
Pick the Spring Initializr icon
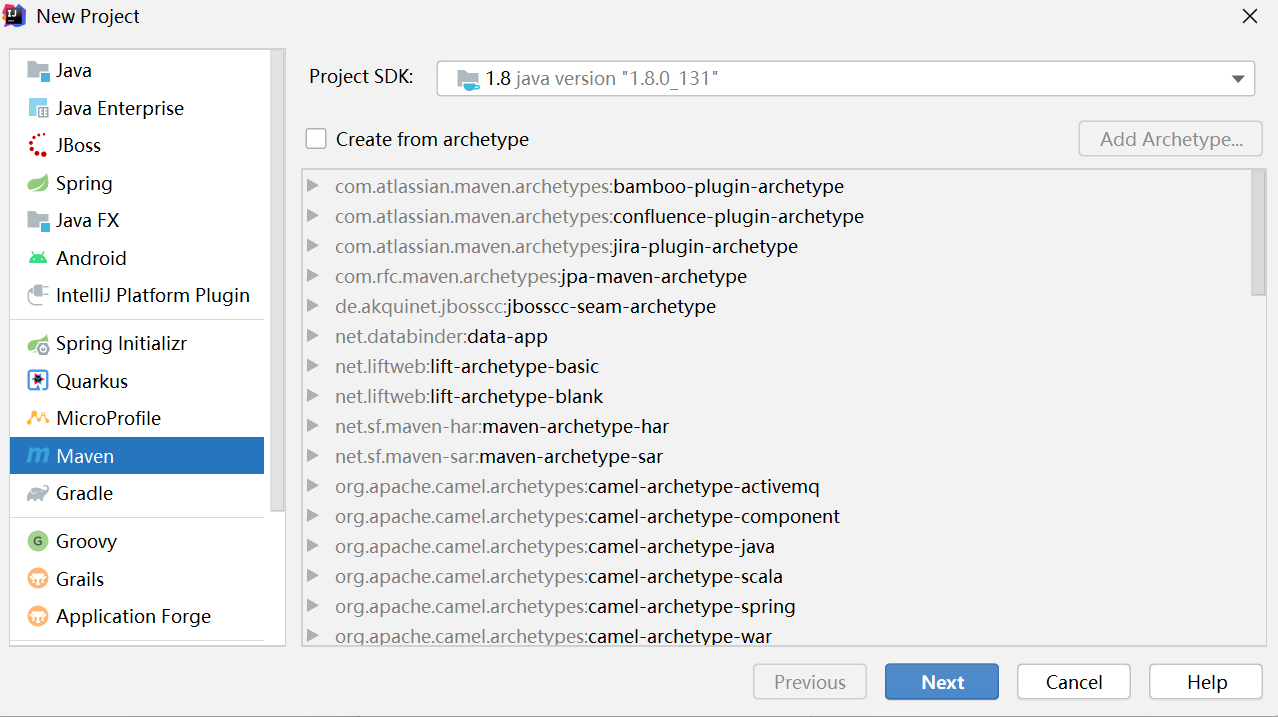tap(38, 344)
